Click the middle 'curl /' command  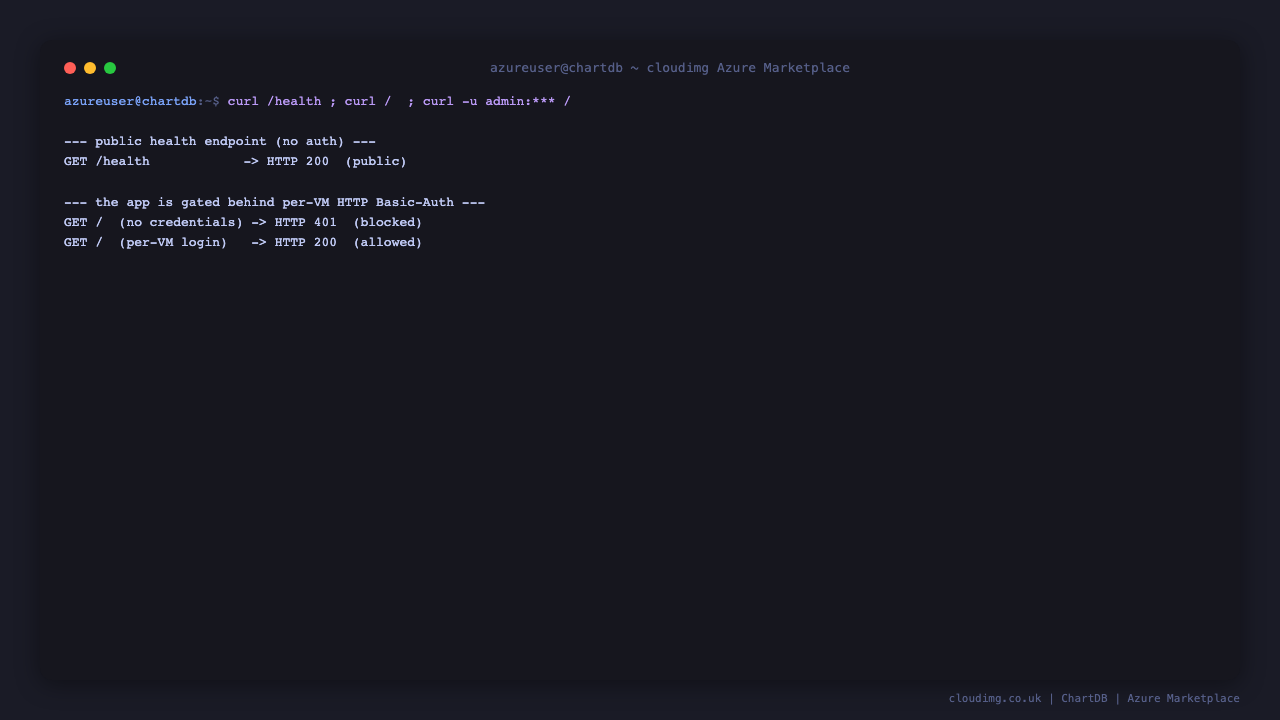pos(368,101)
